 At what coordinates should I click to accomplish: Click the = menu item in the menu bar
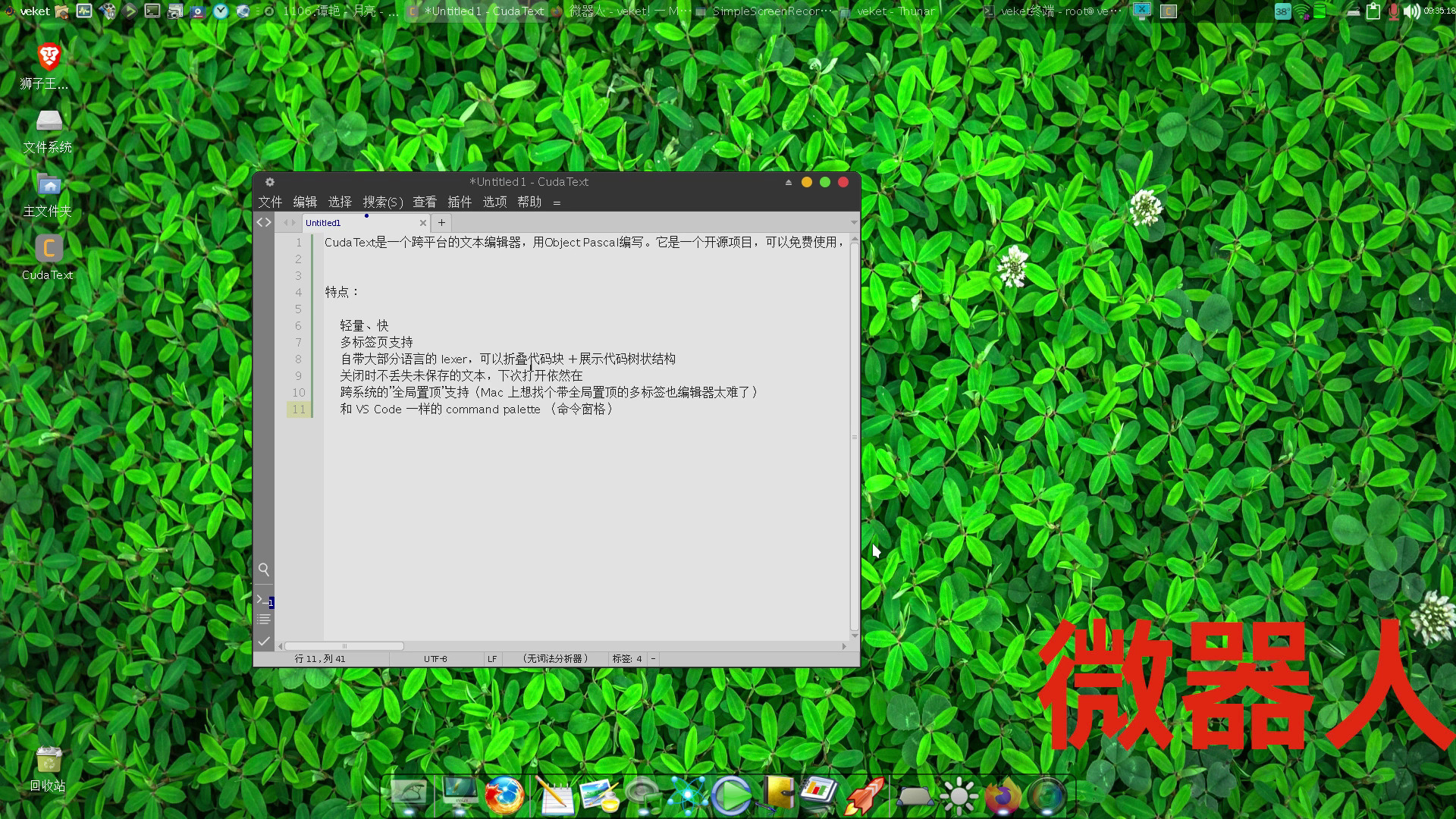(x=557, y=202)
